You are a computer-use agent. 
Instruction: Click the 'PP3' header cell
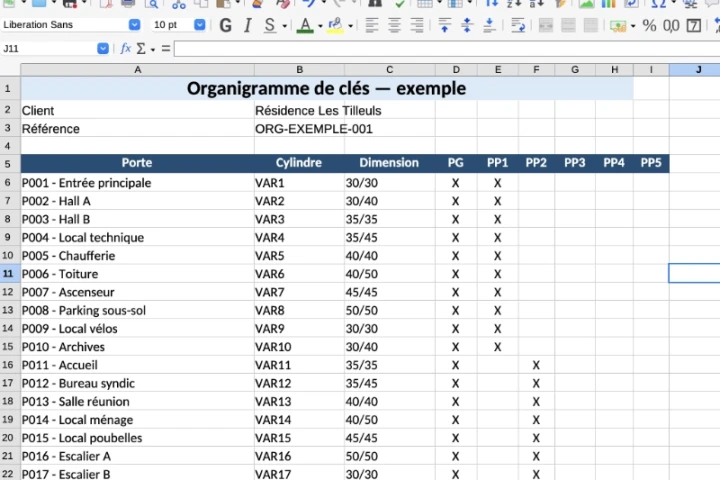point(575,163)
